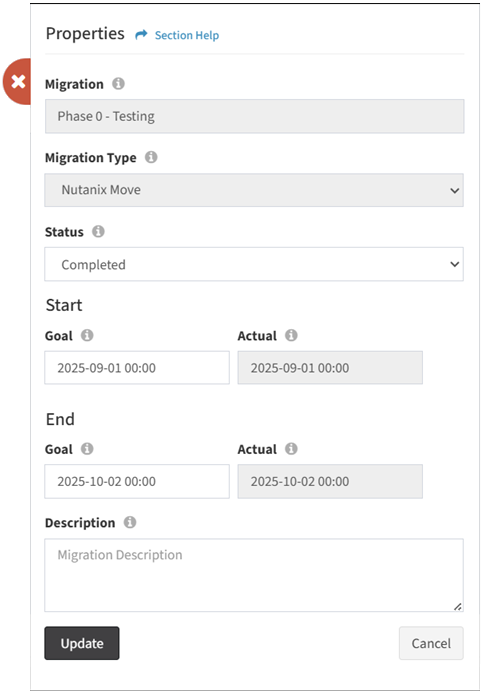Click the Start Actual info icon

pyautogui.click(x=291, y=335)
